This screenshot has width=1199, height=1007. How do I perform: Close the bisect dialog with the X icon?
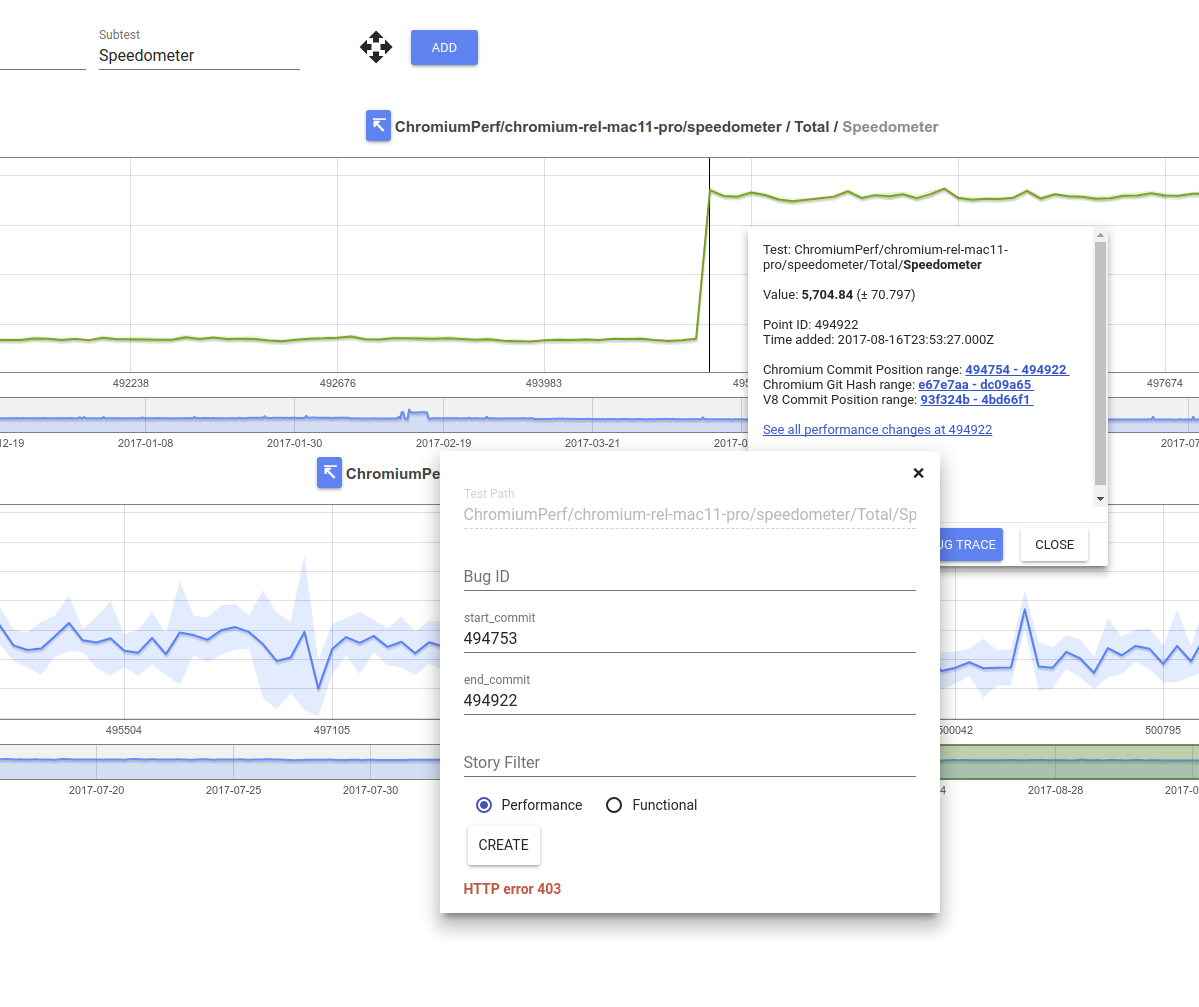coord(918,473)
